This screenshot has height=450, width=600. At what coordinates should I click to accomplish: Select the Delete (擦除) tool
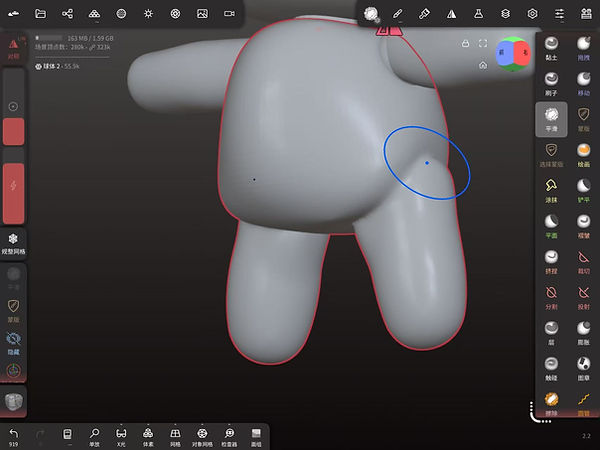tap(551, 404)
